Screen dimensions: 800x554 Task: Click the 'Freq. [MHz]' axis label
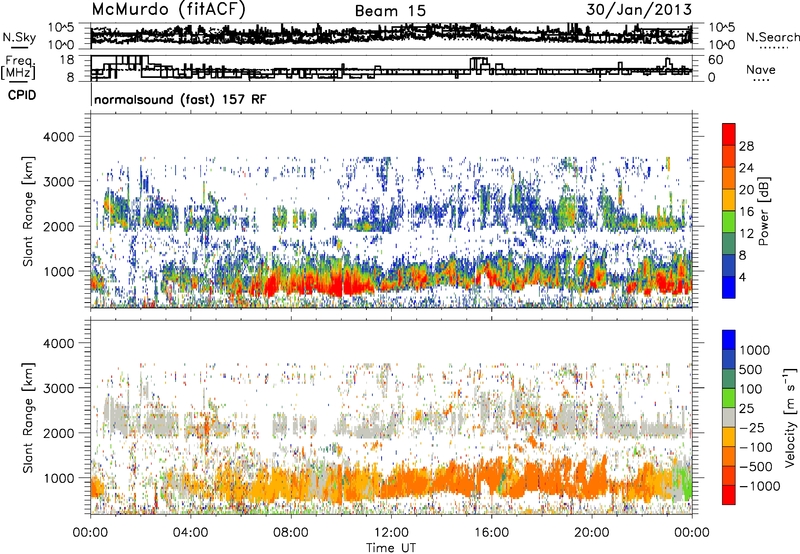tap(19, 67)
